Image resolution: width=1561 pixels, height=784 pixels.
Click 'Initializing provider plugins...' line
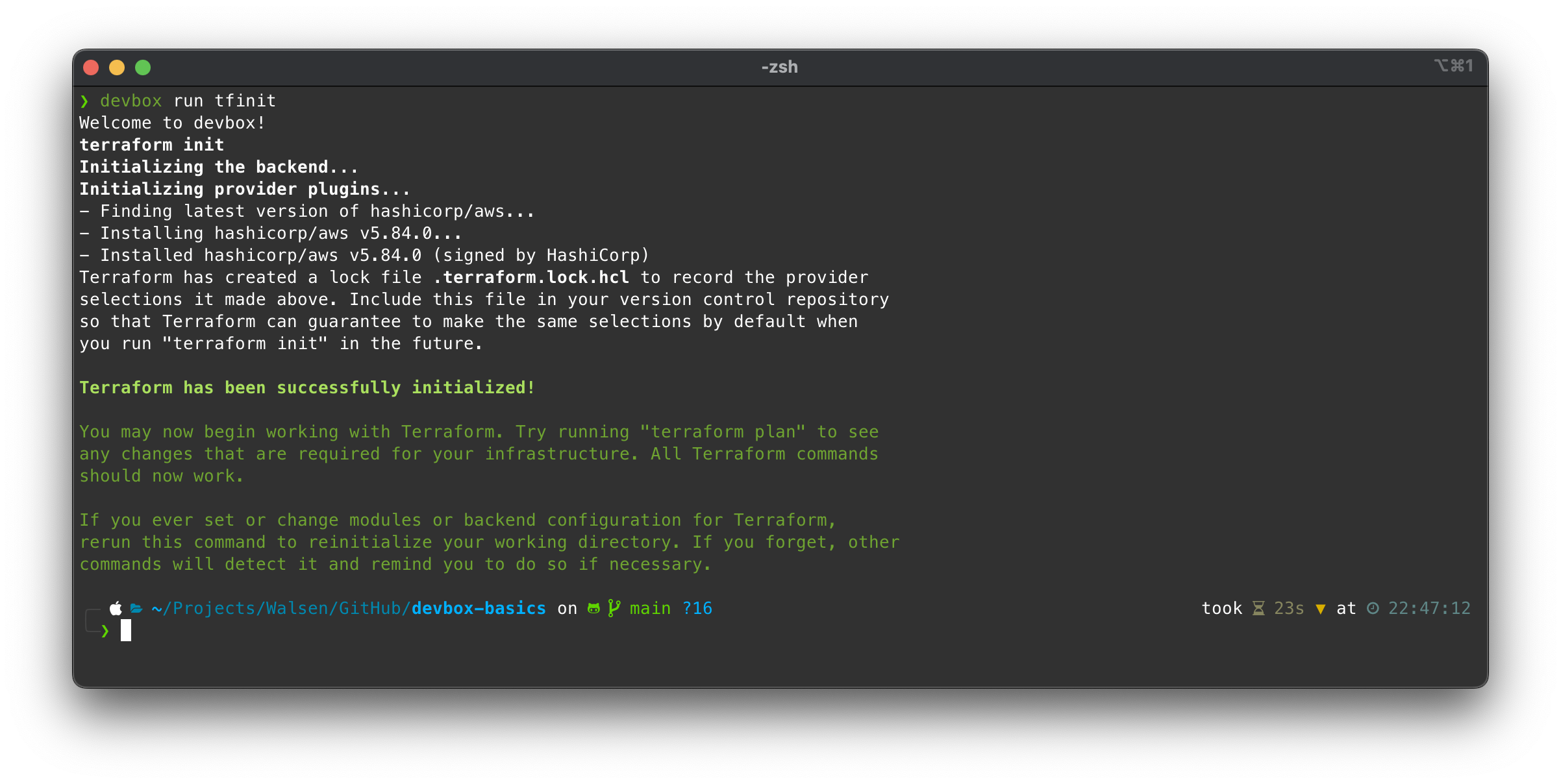[245, 189]
